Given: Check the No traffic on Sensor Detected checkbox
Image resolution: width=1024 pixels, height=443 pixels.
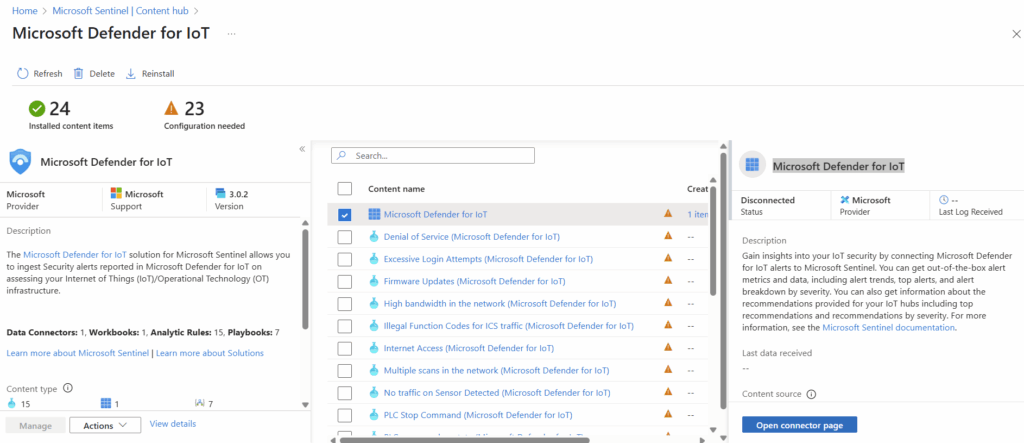Looking at the screenshot, I should pos(345,392).
